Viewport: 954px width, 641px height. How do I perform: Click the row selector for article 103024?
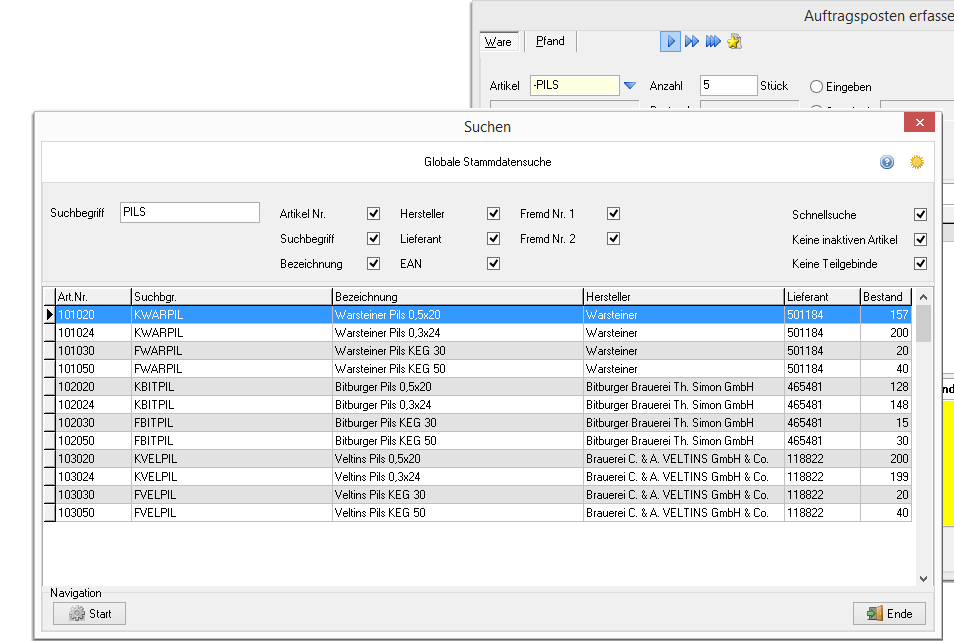(x=49, y=477)
